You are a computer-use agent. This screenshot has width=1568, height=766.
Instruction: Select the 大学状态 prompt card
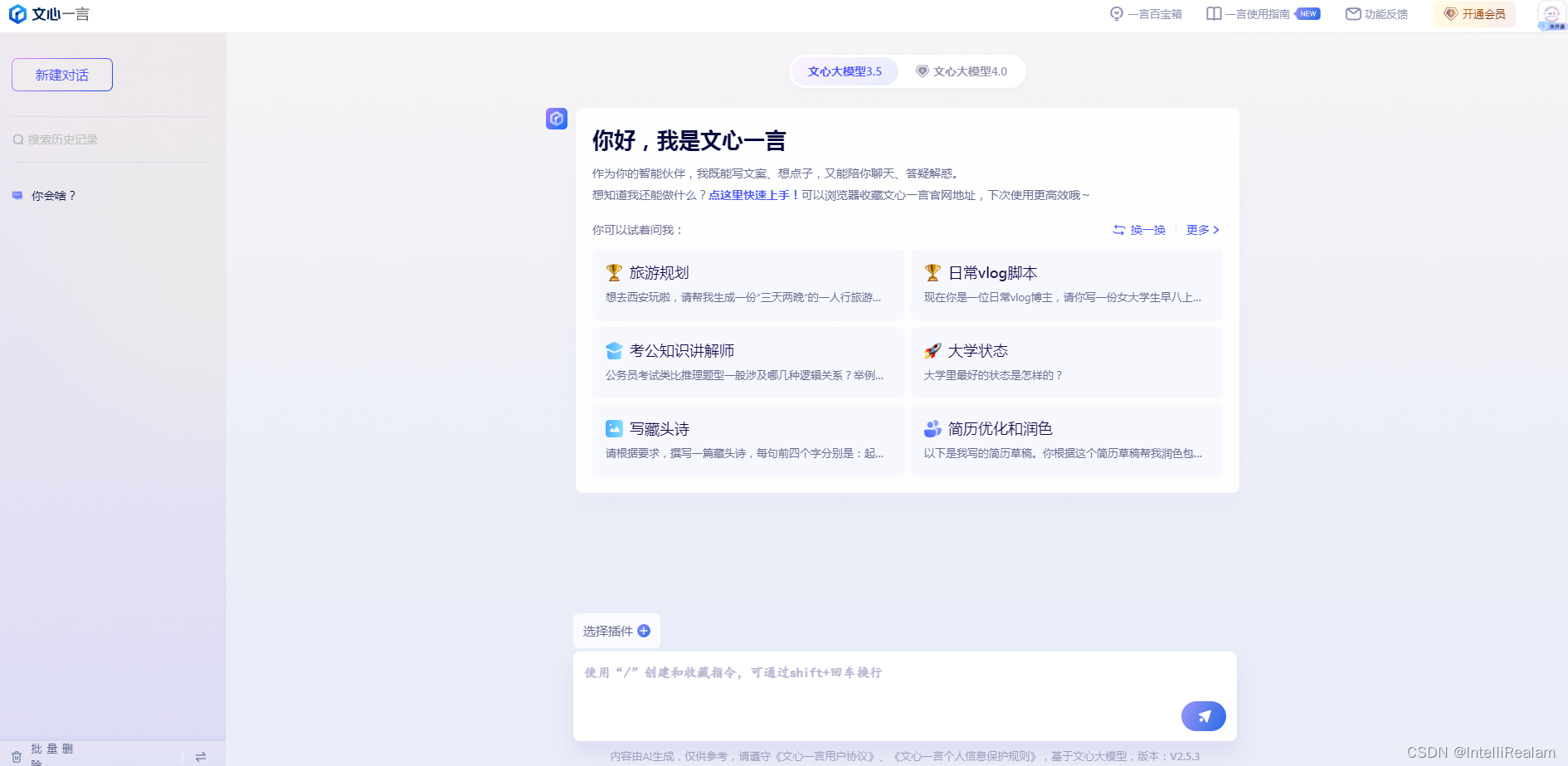coord(1067,363)
